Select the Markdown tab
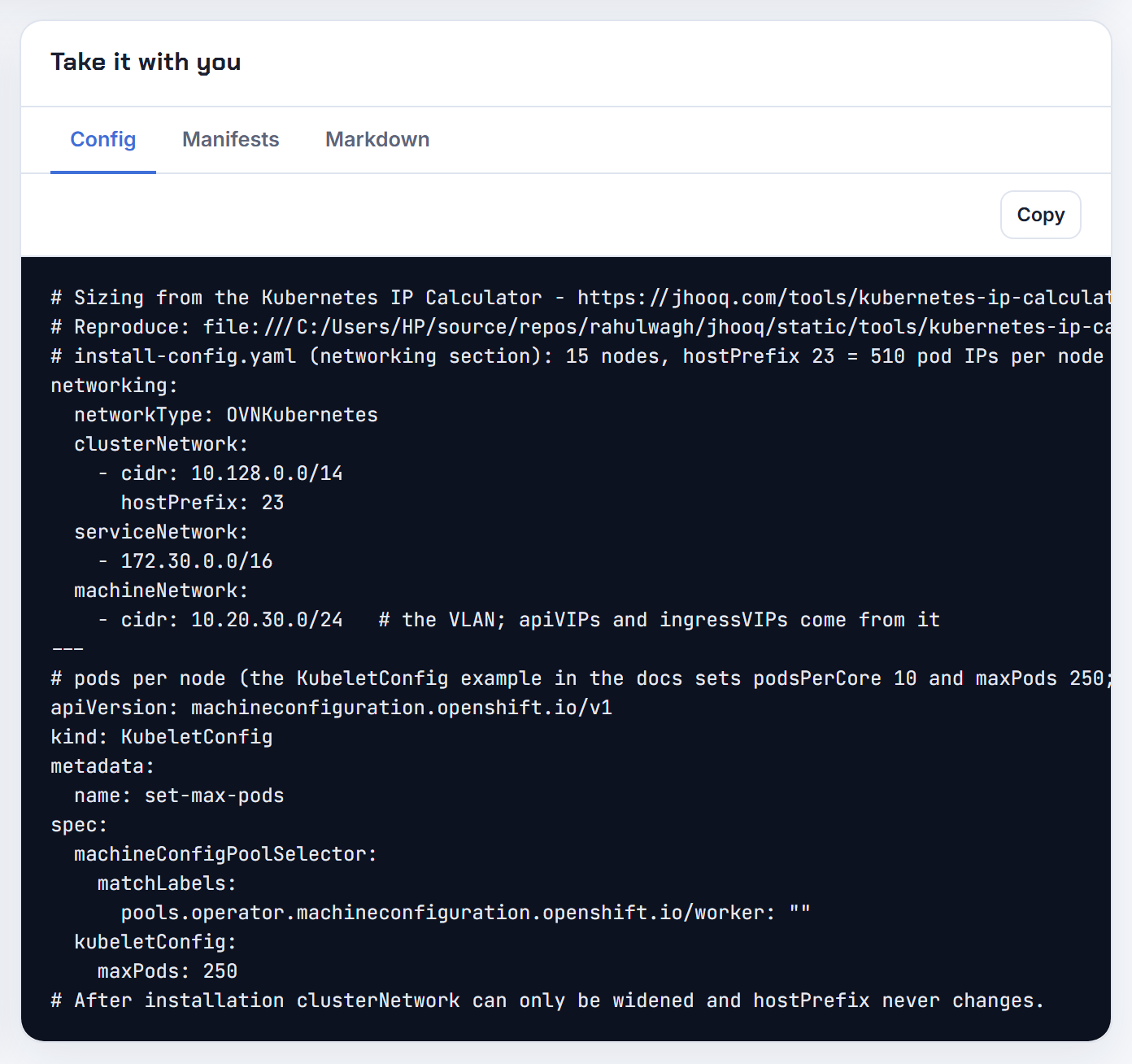Image resolution: width=1132 pixels, height=1064 pixels. (377, 140)
